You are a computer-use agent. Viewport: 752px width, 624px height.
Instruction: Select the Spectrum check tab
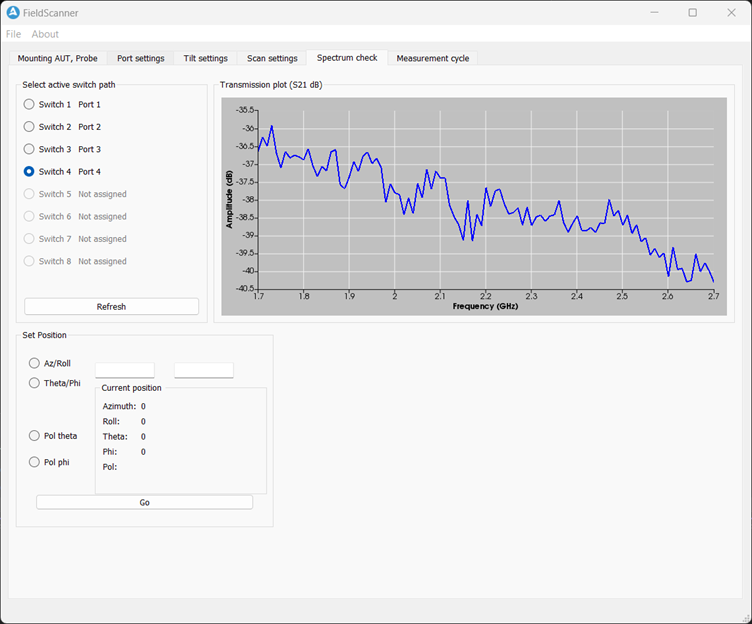point(347,58)
